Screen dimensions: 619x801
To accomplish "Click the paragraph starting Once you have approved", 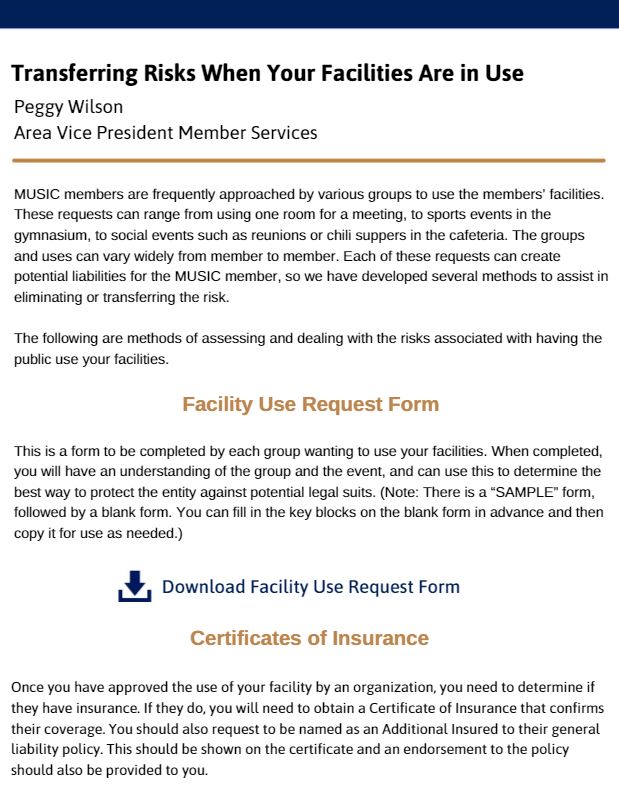I will 307,728.
